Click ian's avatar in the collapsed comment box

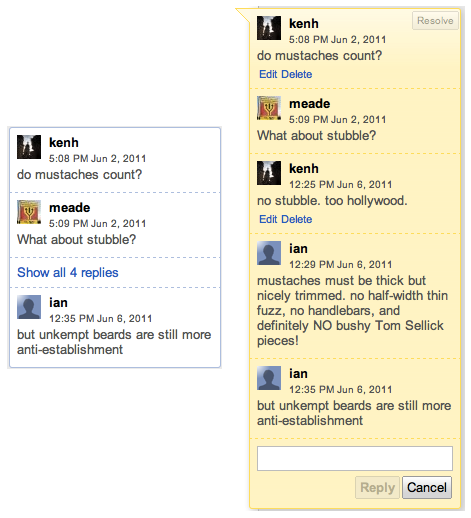29,307
